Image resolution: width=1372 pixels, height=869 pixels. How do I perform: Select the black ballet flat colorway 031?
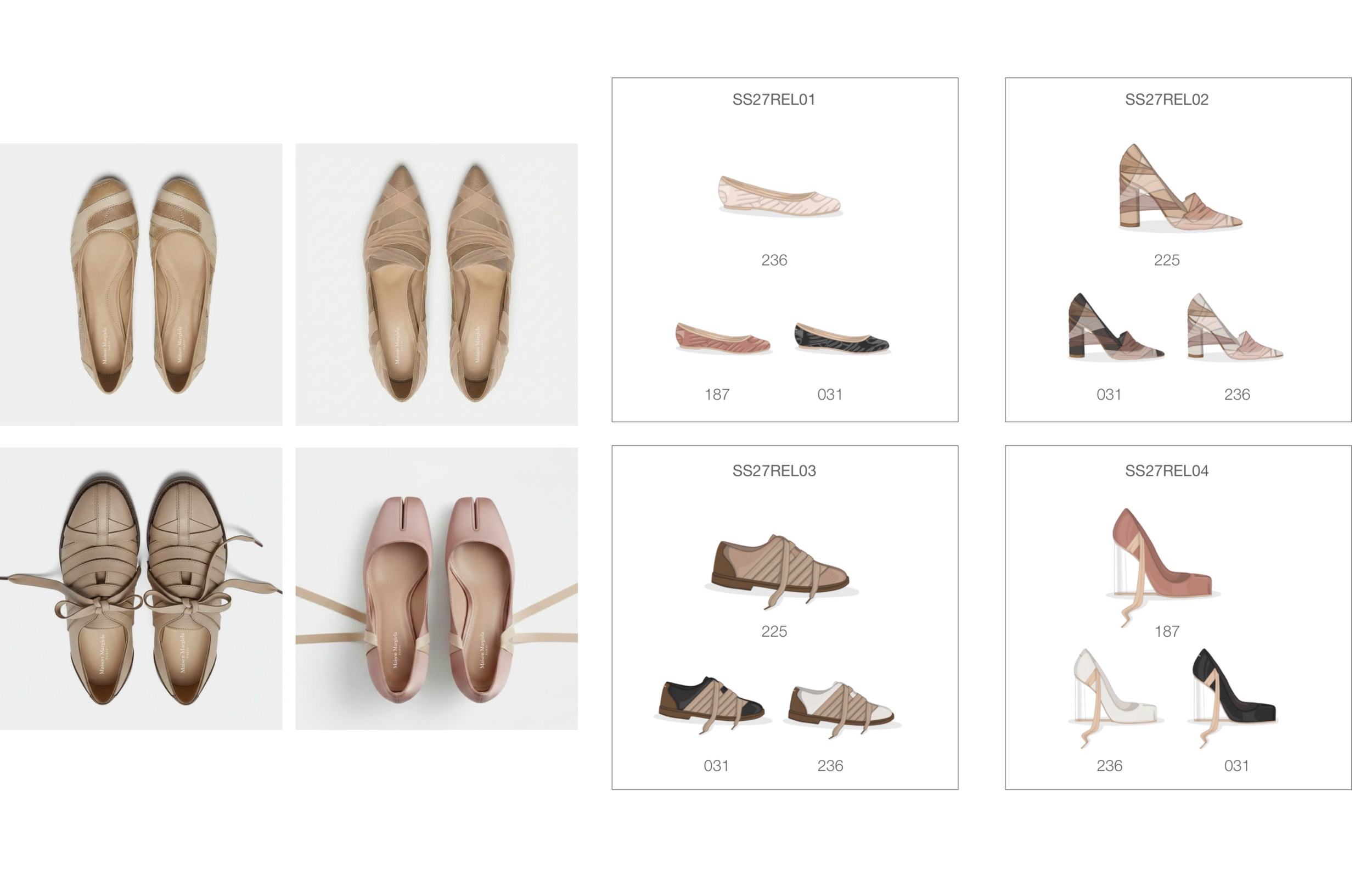(x=841, y=339)
